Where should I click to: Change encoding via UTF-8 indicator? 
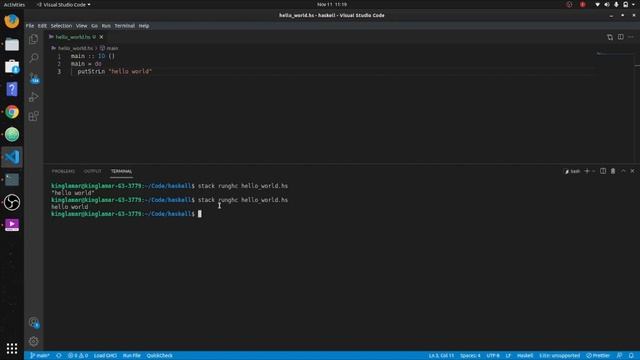click(493, 356)
